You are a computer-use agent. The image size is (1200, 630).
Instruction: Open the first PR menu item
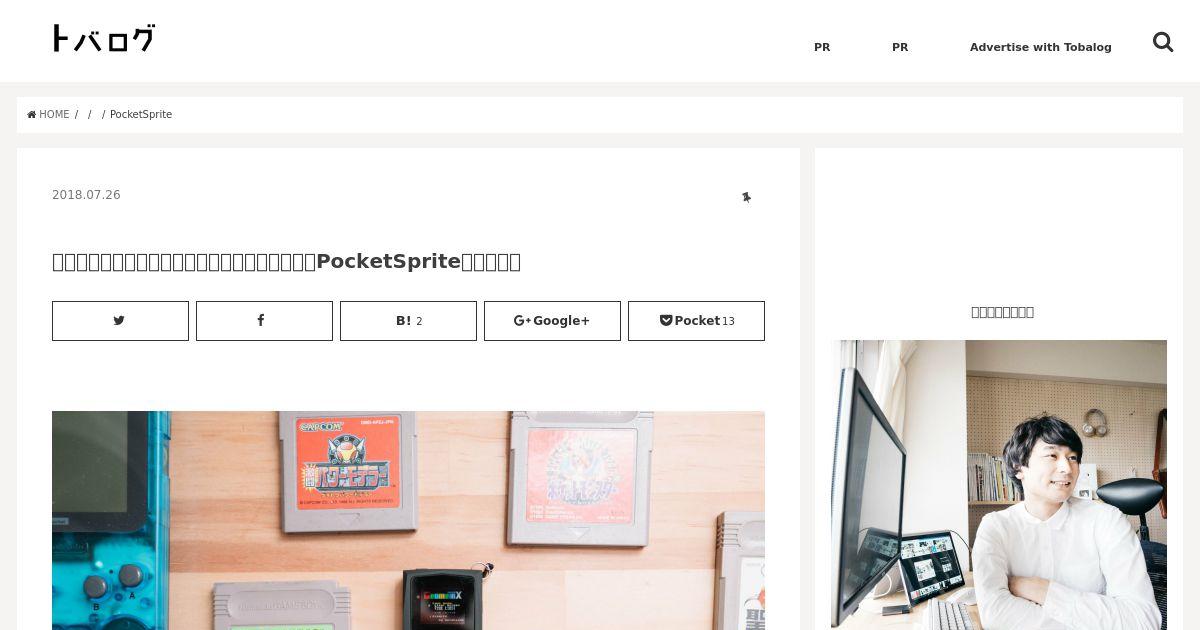tap(822, 47)
